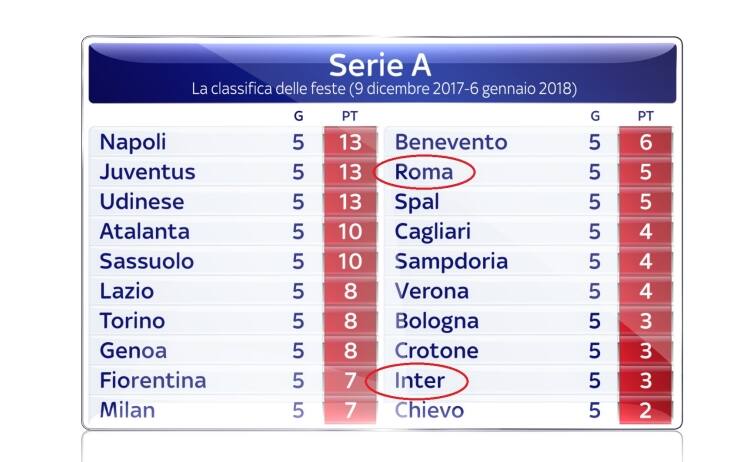Select the Atalanta team name

pyautogui.click(x=144, y=232)
